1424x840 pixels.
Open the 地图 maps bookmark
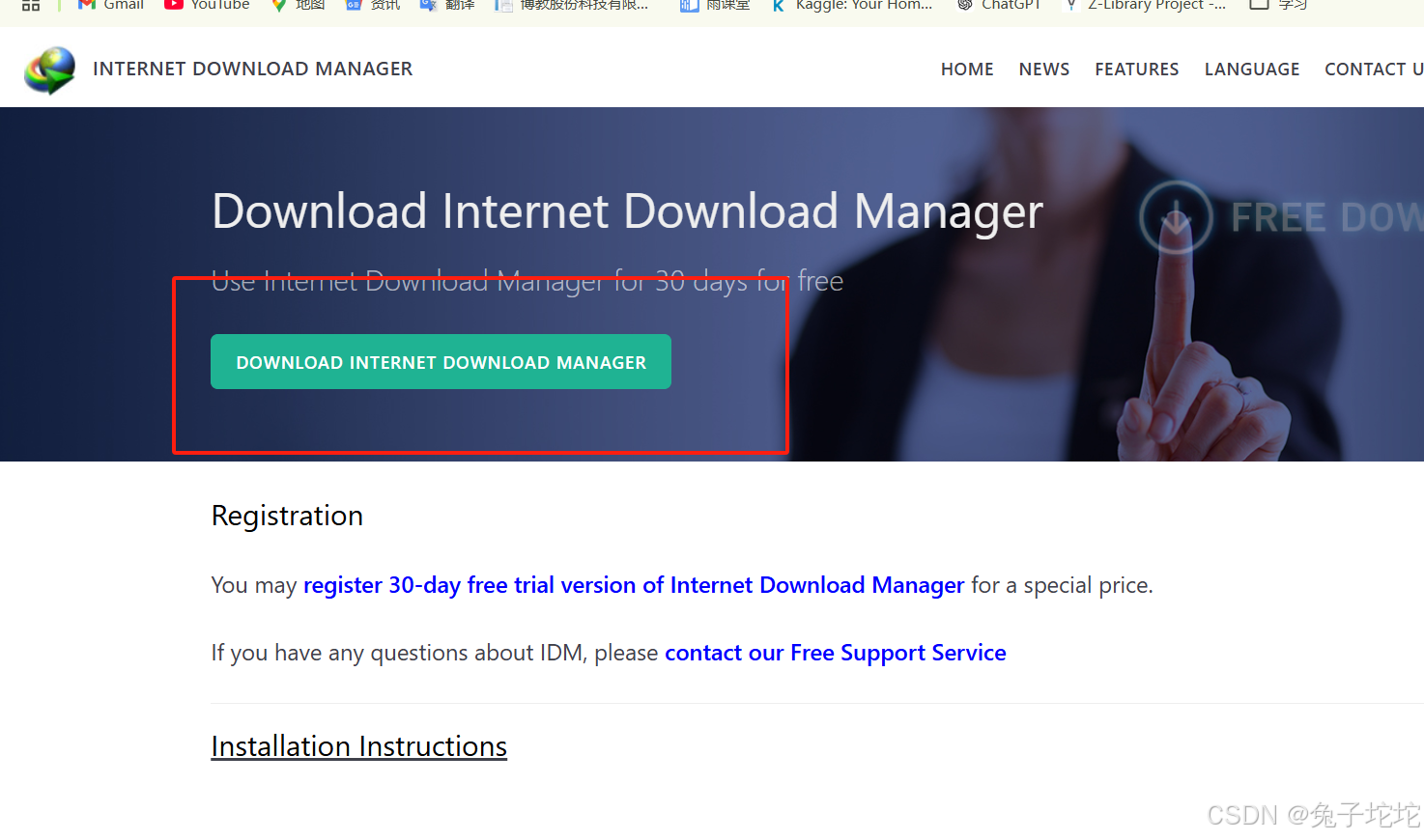298,5
